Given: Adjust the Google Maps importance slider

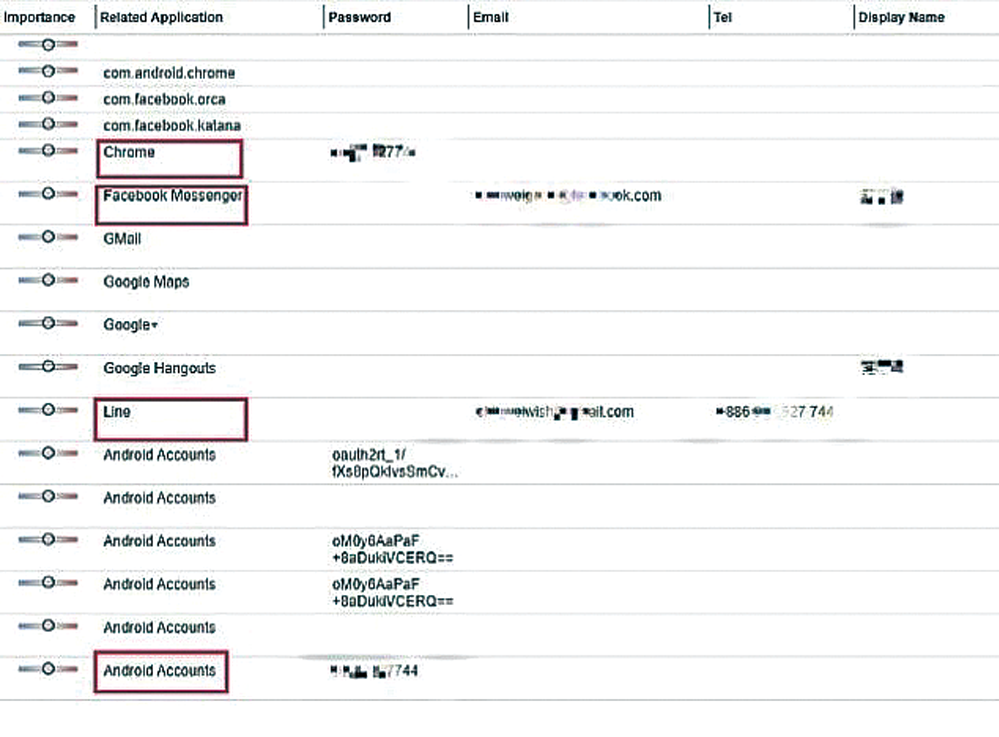Looking at the screenshot, I should click(x=48, y=280).
